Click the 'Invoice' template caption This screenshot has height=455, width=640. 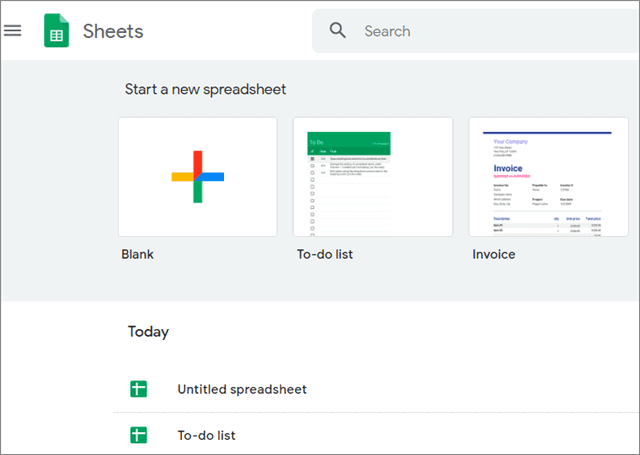[494, 254]
